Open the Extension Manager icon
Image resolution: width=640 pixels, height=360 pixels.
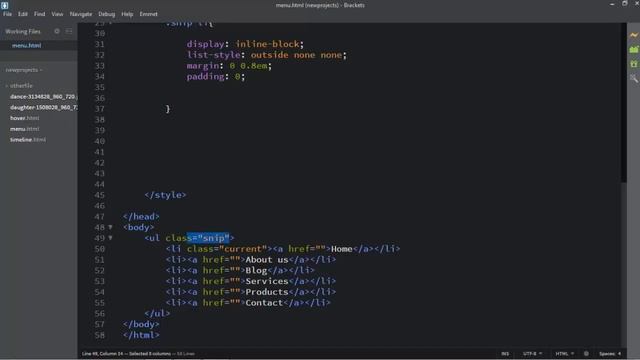coord(633,49)
